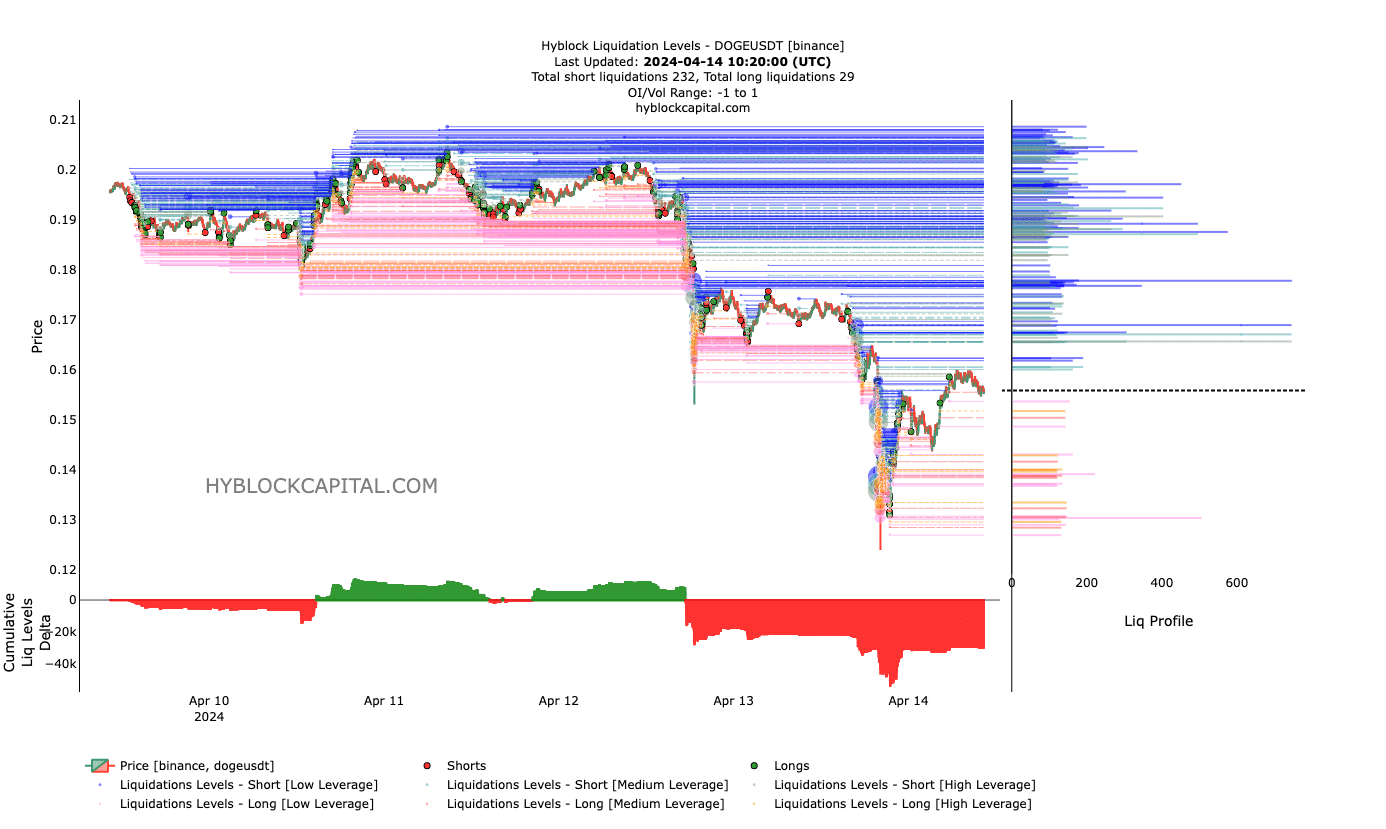Click the 'hyblockcapital.com' text under the title

[692, 108]
